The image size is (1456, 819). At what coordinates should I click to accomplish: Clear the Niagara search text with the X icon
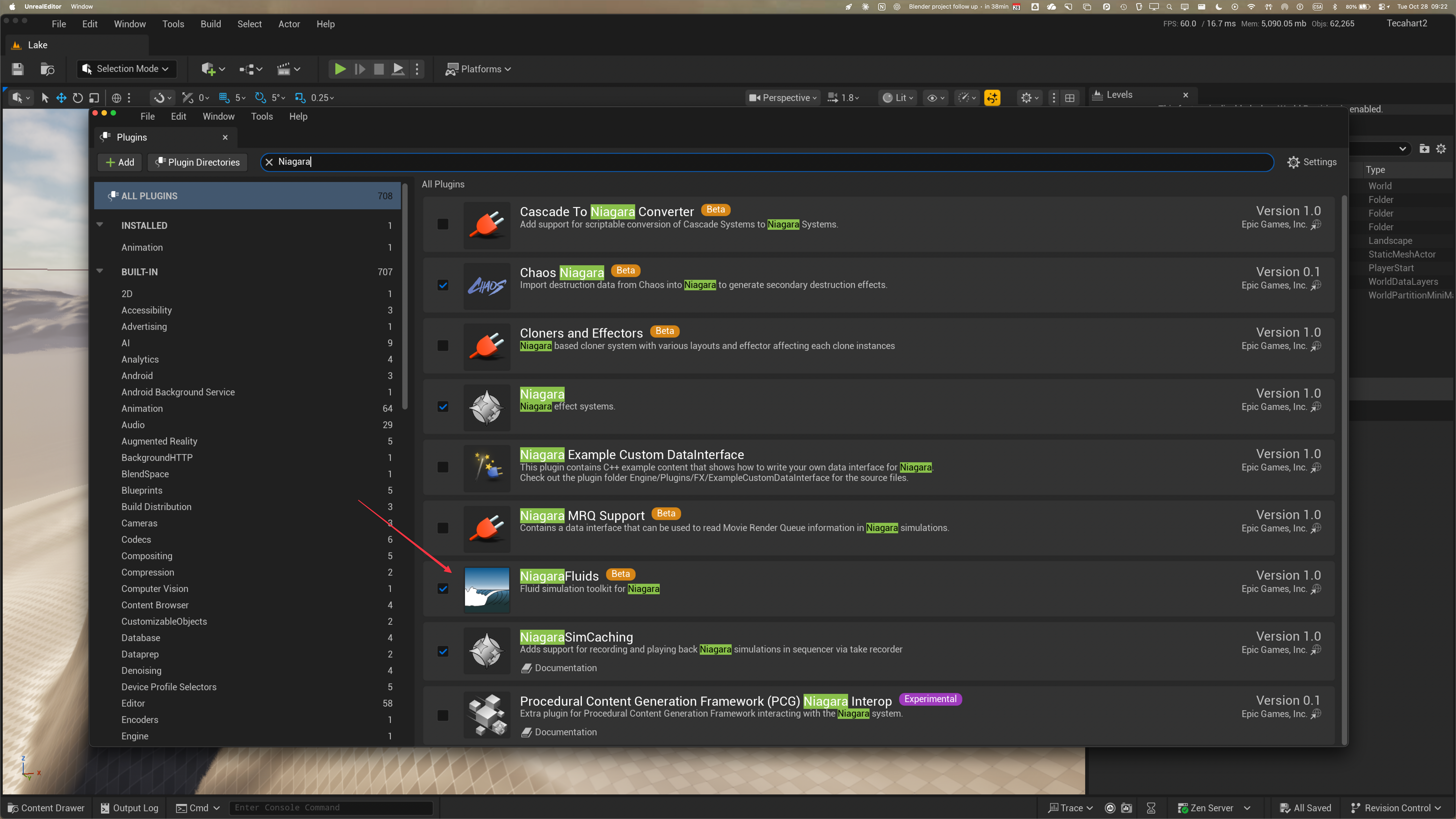point(269,162)
